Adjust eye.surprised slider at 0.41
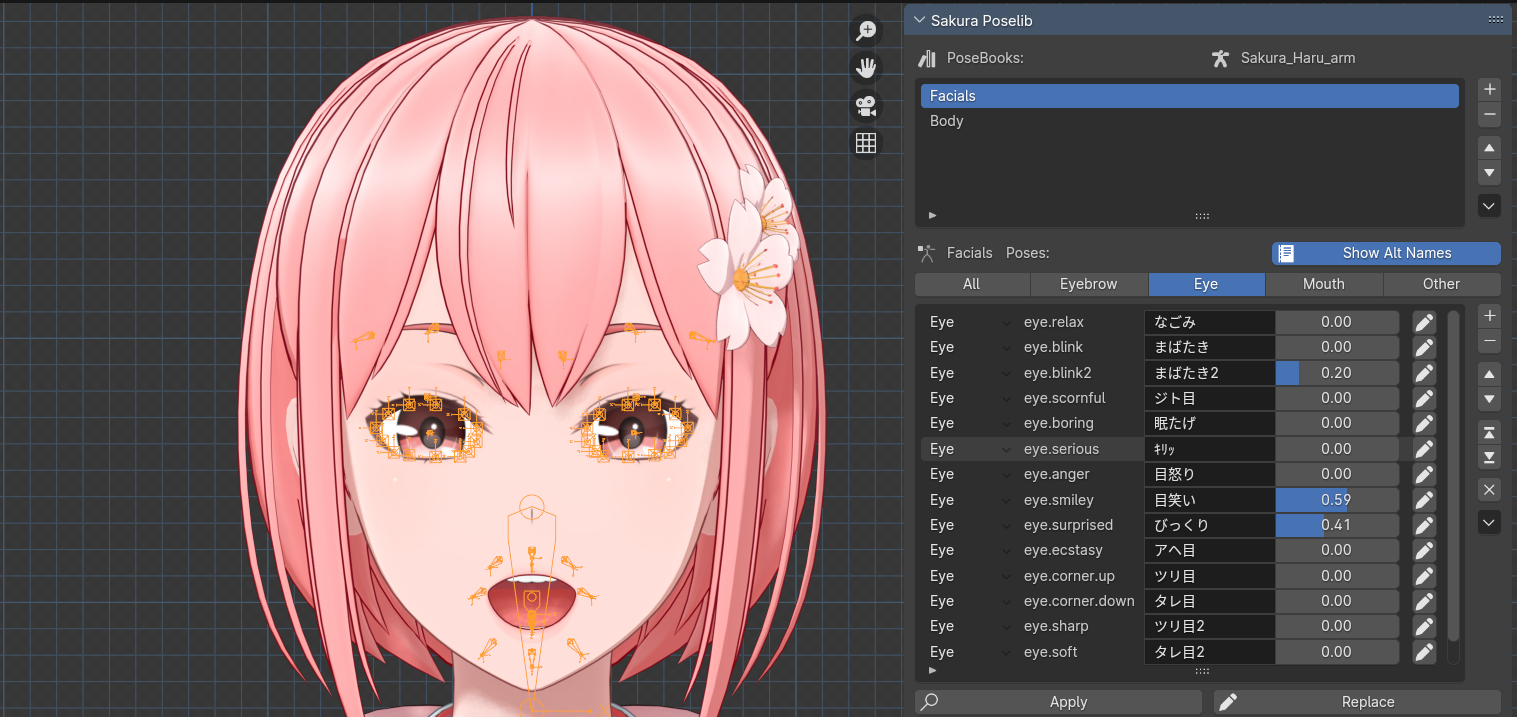The image size is (1517, 717). click(x=1337, y=525)
